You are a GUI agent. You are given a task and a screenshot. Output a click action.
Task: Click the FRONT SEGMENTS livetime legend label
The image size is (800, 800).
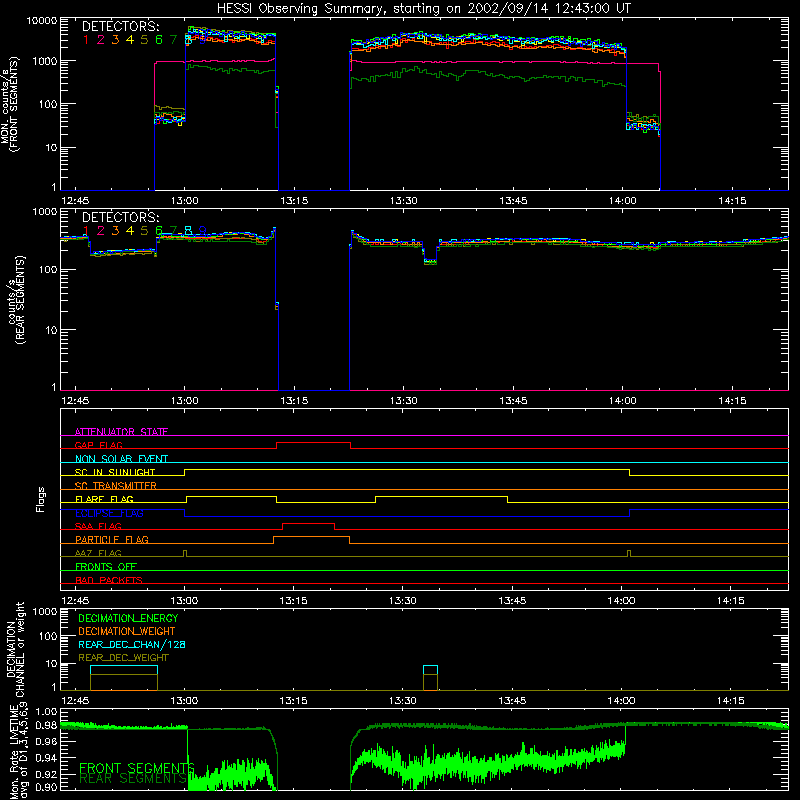click(137, 768)
